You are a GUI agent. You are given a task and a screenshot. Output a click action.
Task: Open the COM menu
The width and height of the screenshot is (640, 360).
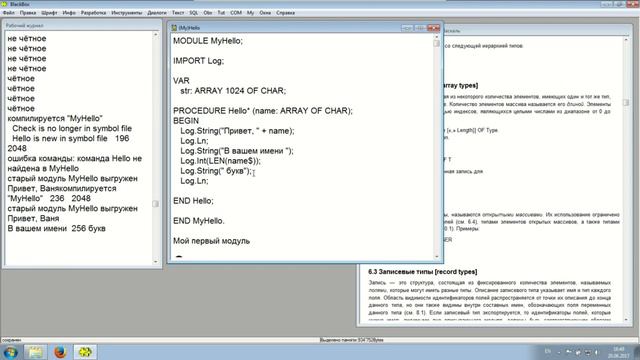236,13
